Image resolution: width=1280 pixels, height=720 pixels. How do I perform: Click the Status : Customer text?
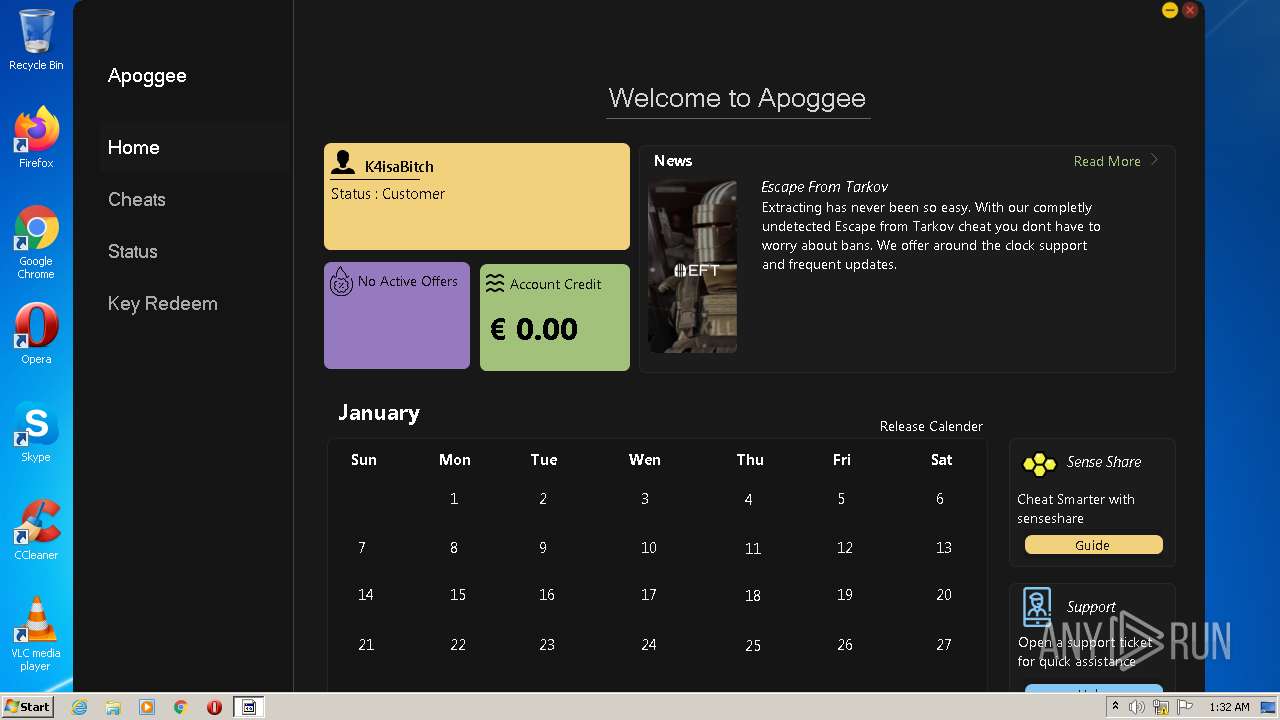click(388, 194)
